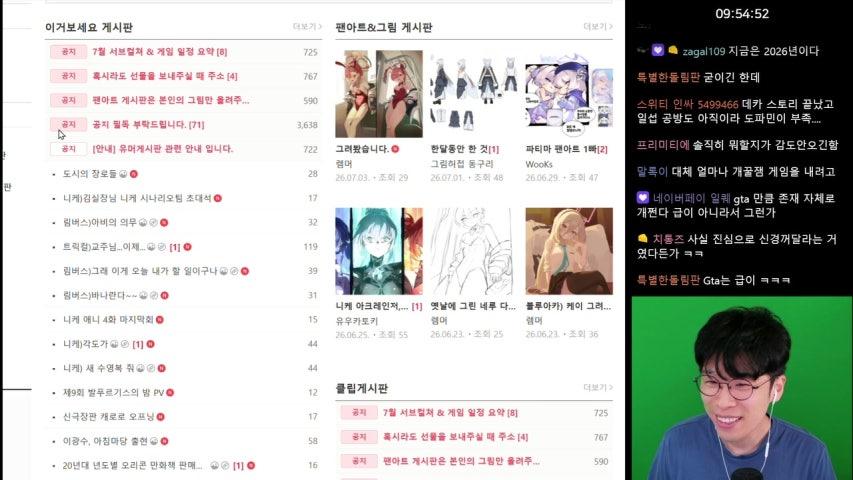Click 공지 tag of 유머게시판 관련 안내

(69, 149)
